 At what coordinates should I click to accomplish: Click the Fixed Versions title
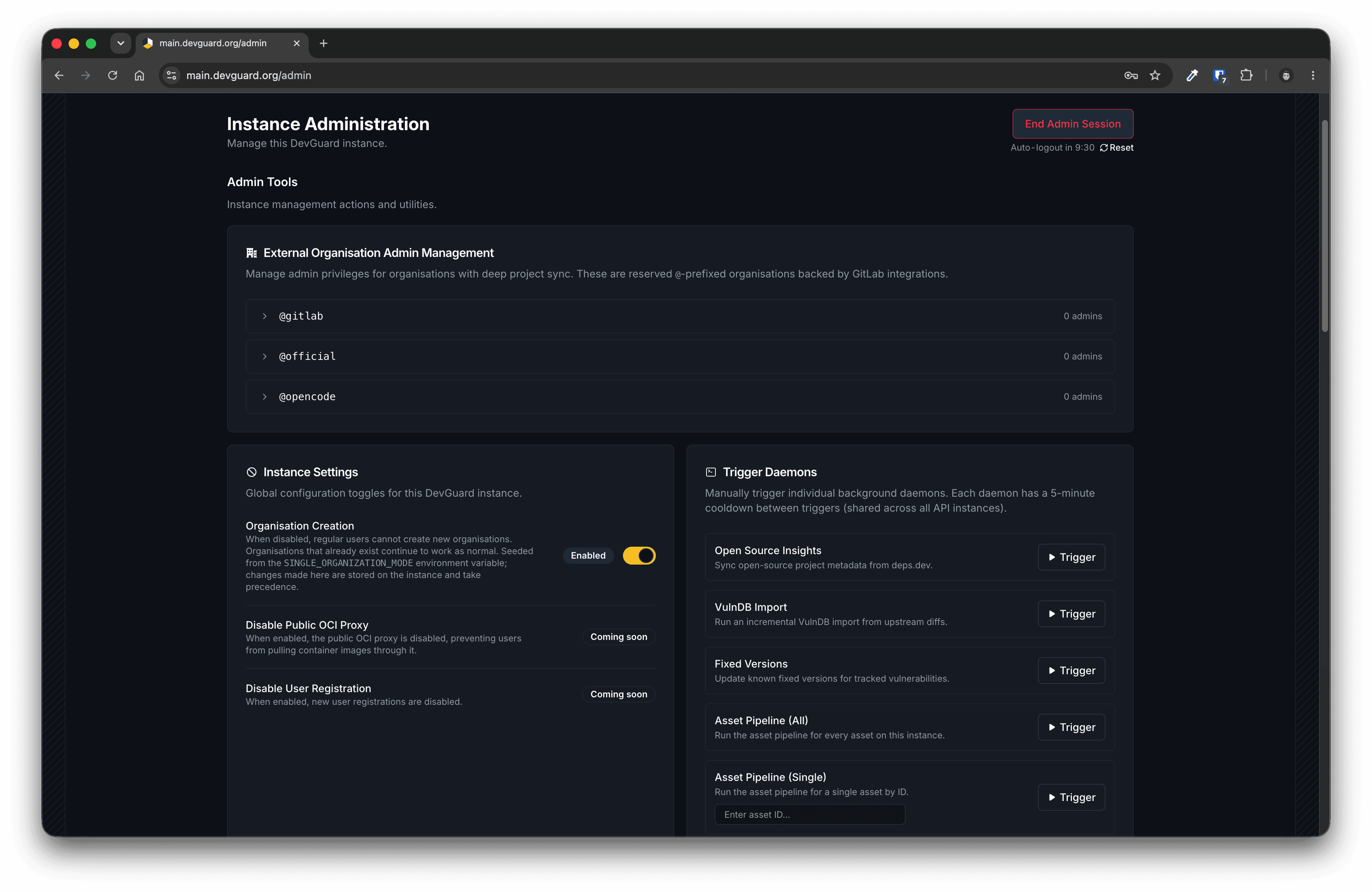[x=750, y=664]
